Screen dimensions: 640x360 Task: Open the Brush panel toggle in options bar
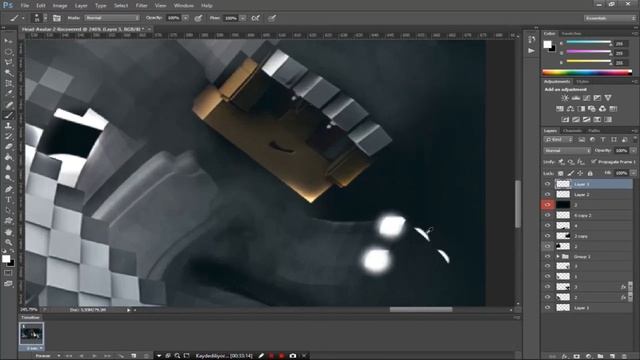click(x=56, y=18)
